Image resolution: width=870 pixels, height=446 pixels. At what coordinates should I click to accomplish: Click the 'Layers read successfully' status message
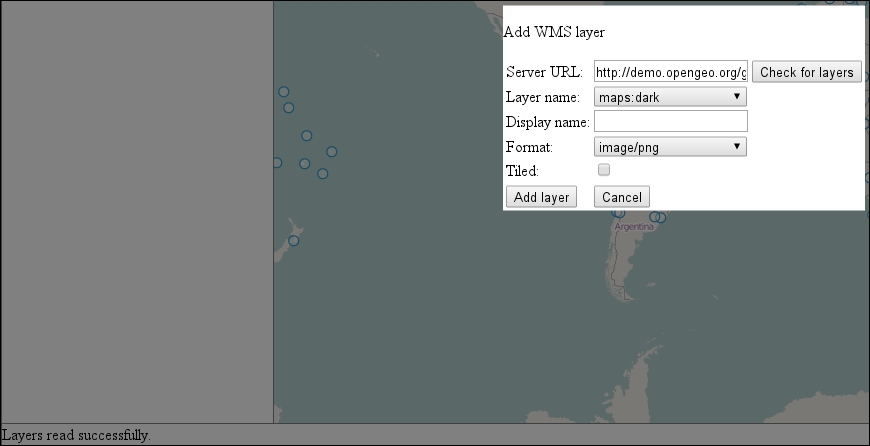[76, 436]
